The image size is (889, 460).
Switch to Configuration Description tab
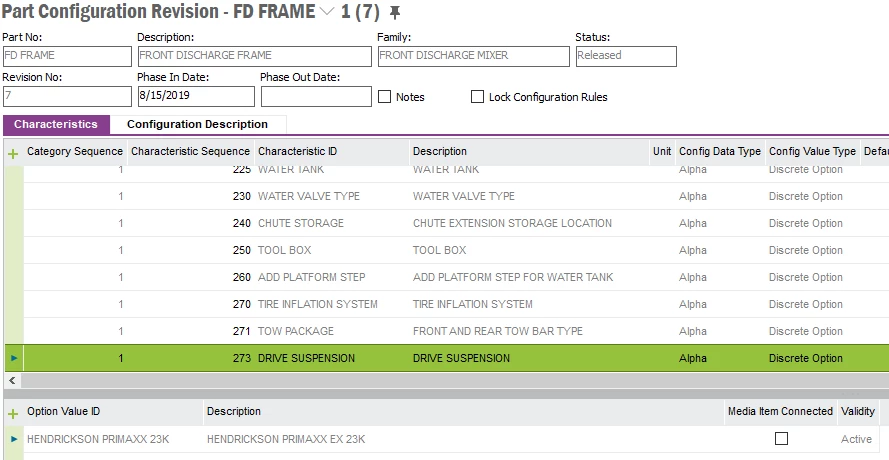[197, 125]
